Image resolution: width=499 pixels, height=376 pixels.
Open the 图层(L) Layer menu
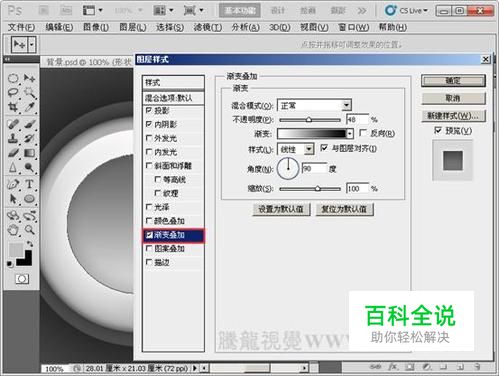133,27
